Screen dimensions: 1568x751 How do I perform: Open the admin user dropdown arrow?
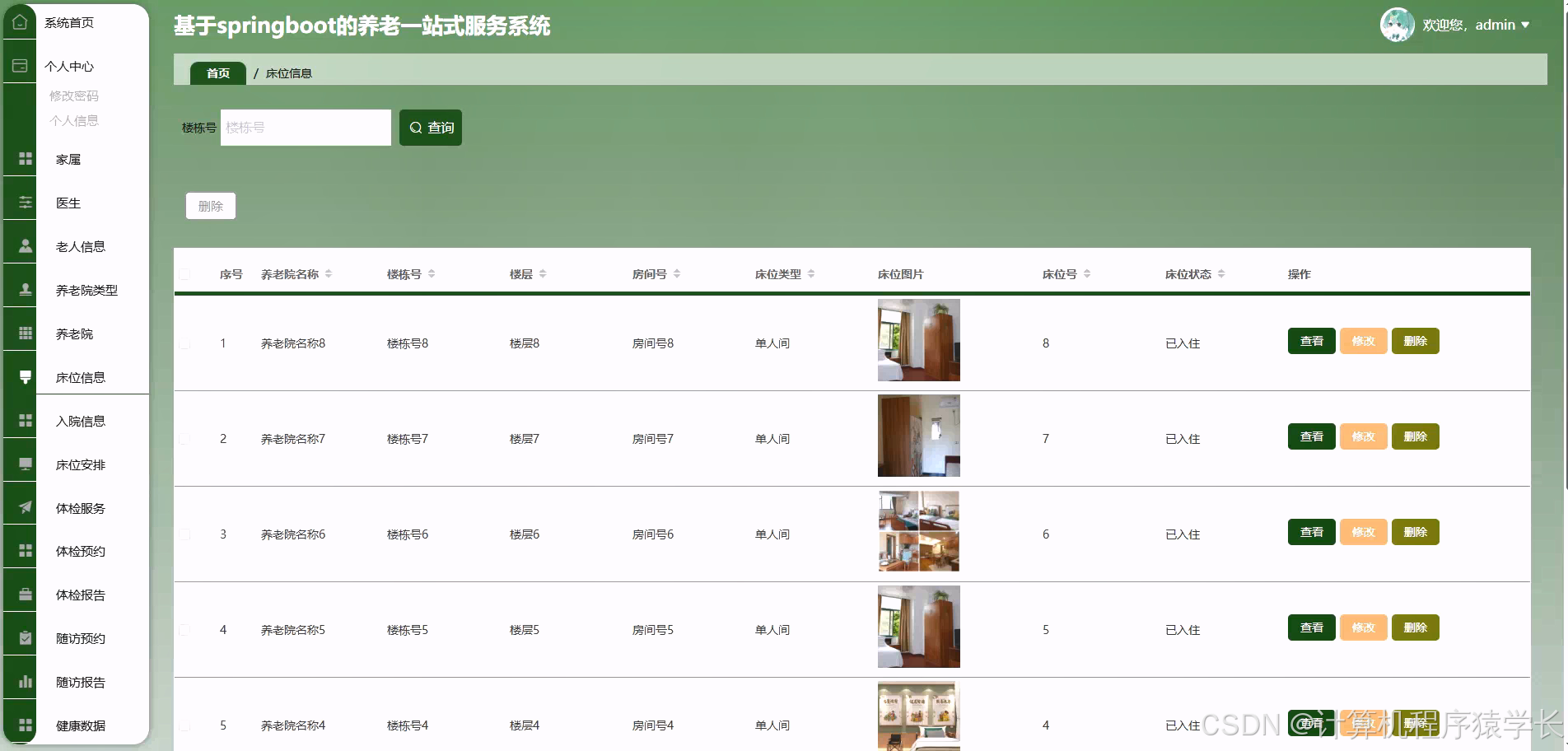pos(1525,26)
